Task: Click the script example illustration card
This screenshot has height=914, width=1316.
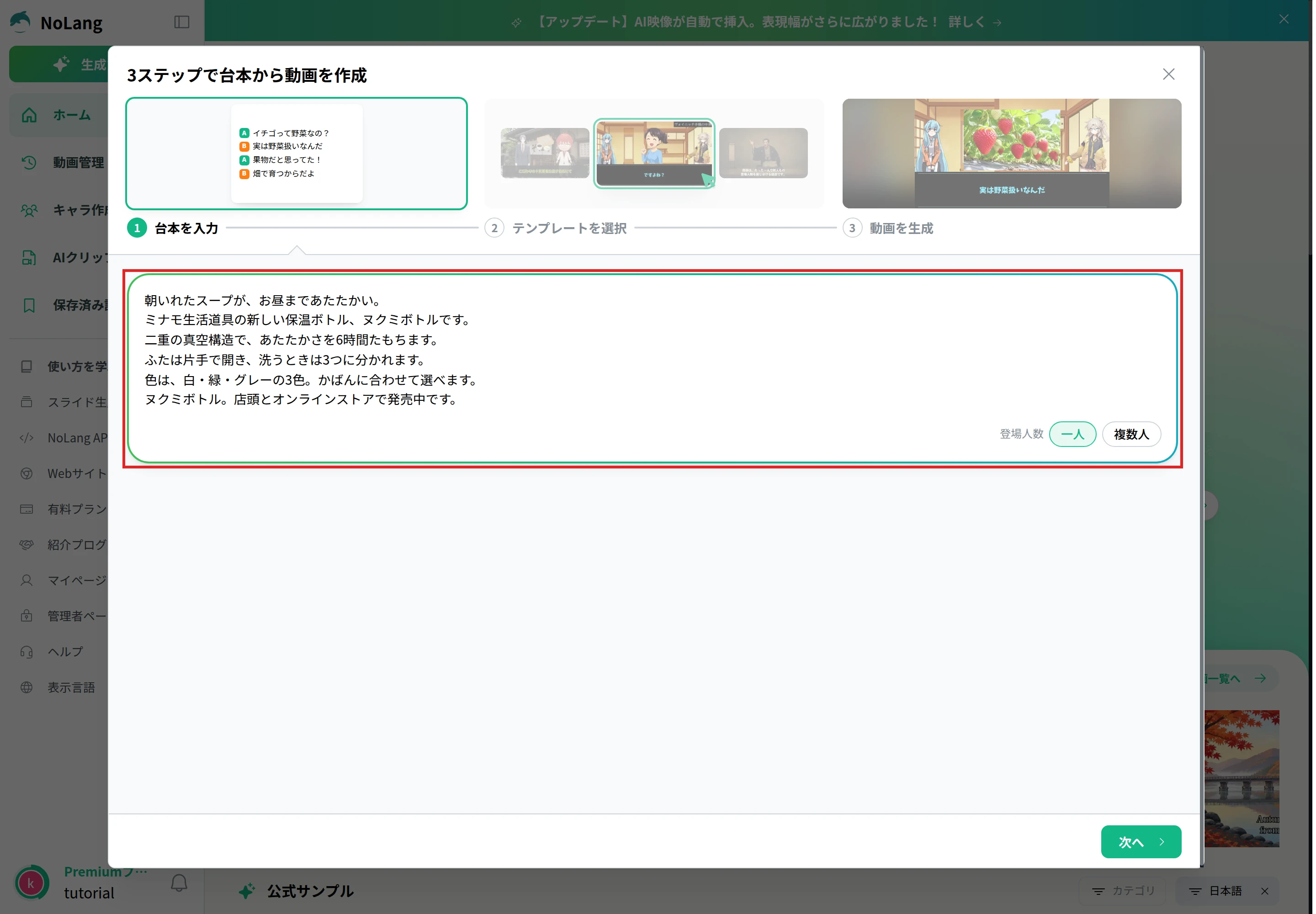Action: click(x=296, y=154)
